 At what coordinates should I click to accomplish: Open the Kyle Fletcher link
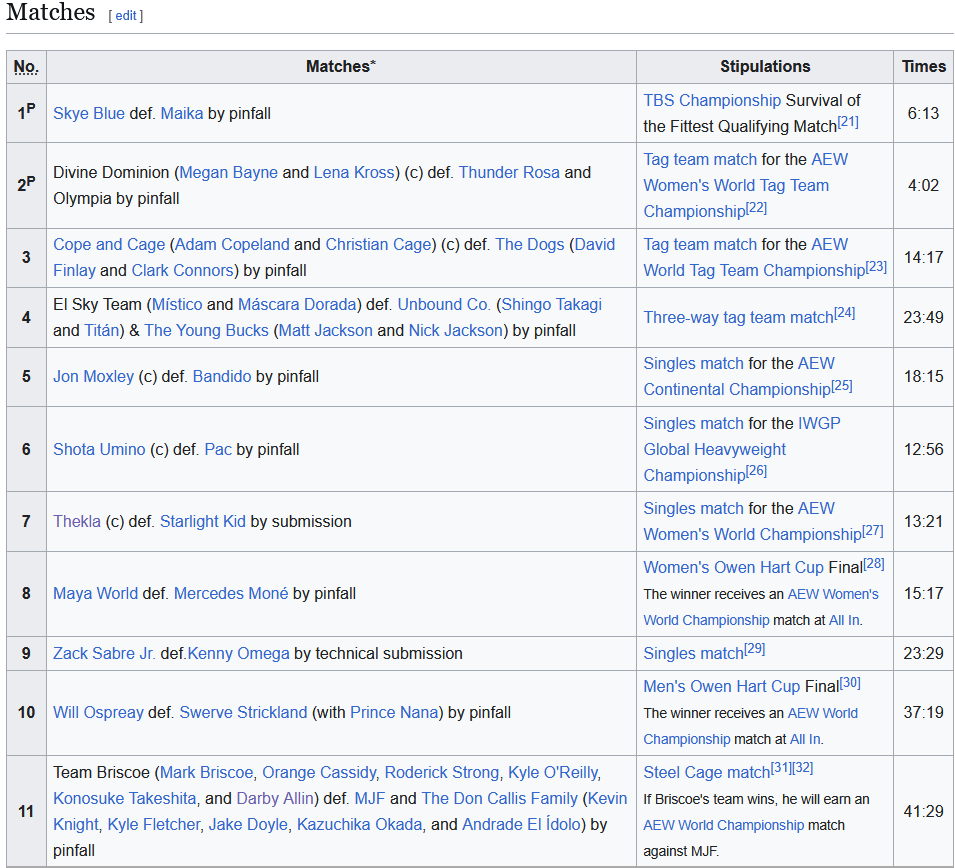pyautogui.click(x=153, y=824)
